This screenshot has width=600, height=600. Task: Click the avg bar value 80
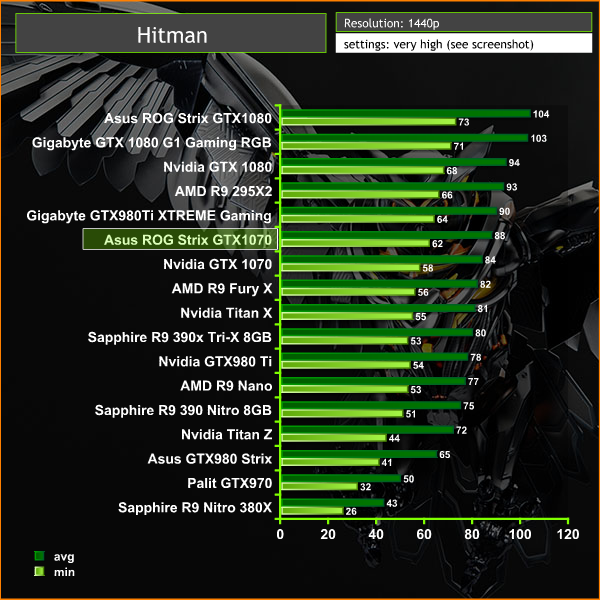pyautogui.click(x=481, y=333)
